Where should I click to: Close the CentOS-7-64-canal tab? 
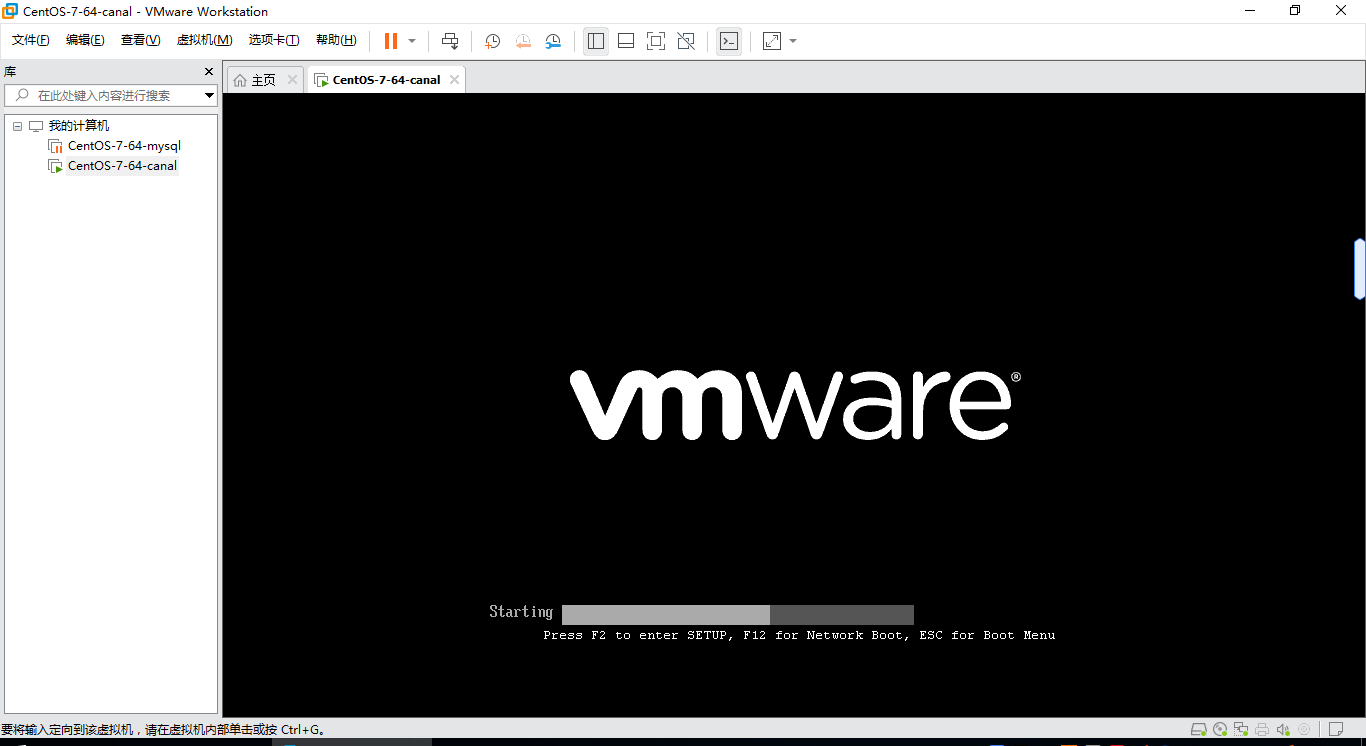tap(454, 80)
